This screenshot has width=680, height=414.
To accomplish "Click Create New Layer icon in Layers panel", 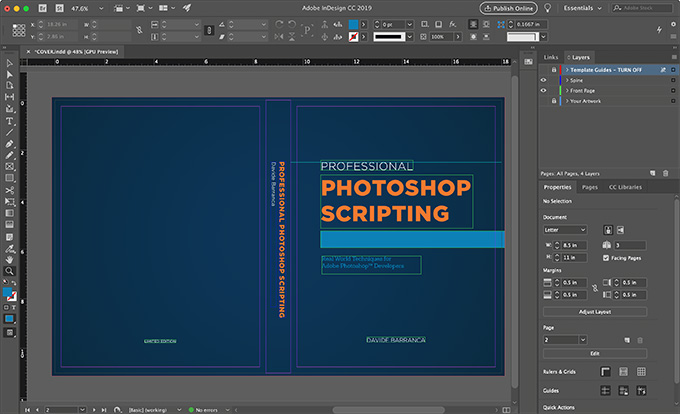I will pyautogui.click(x=653, y=173).
